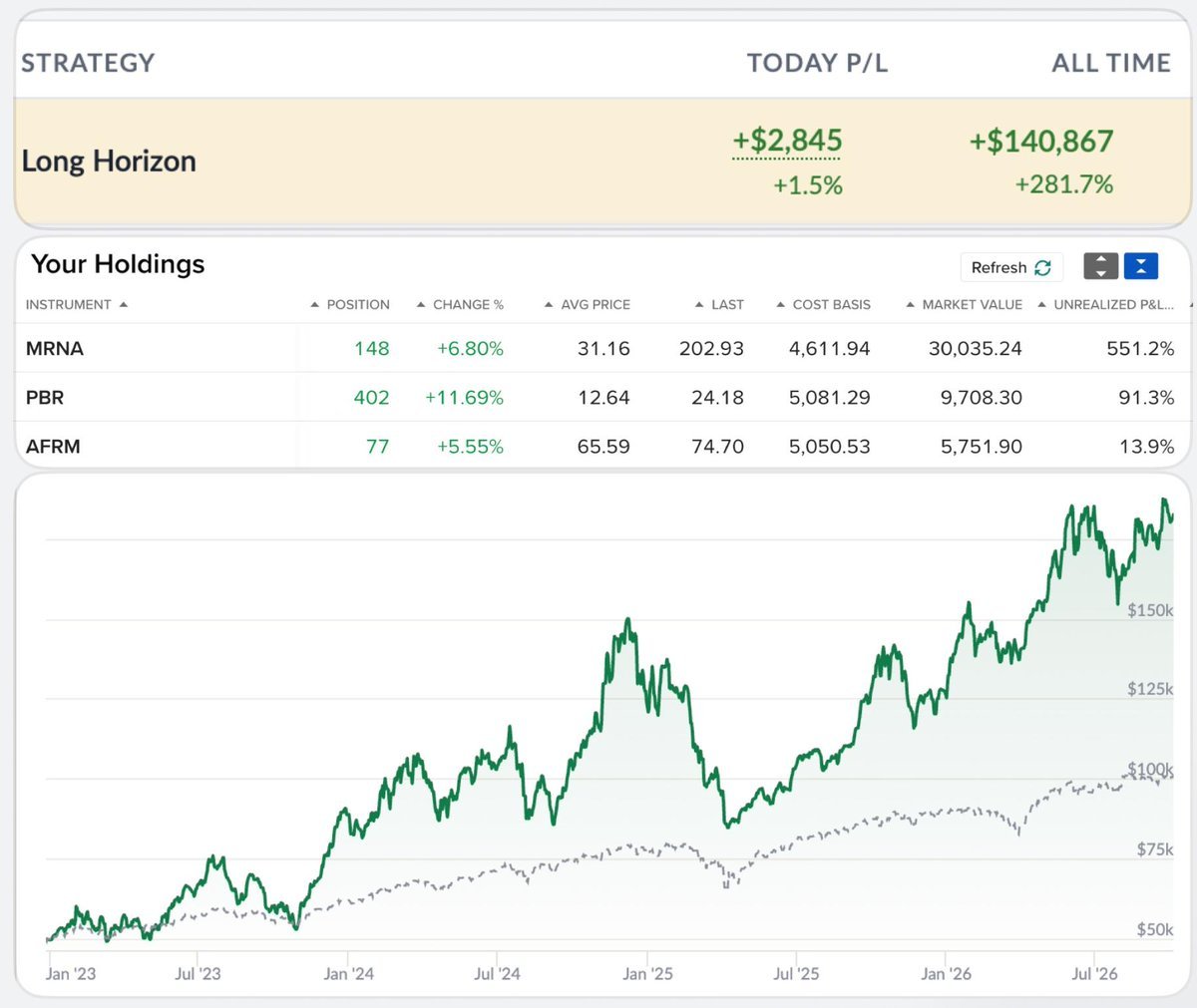Click the $150k chart axis label
Viewport: 1197px width, 1008px height.
pyautogui.click(x=1150, y=610)
